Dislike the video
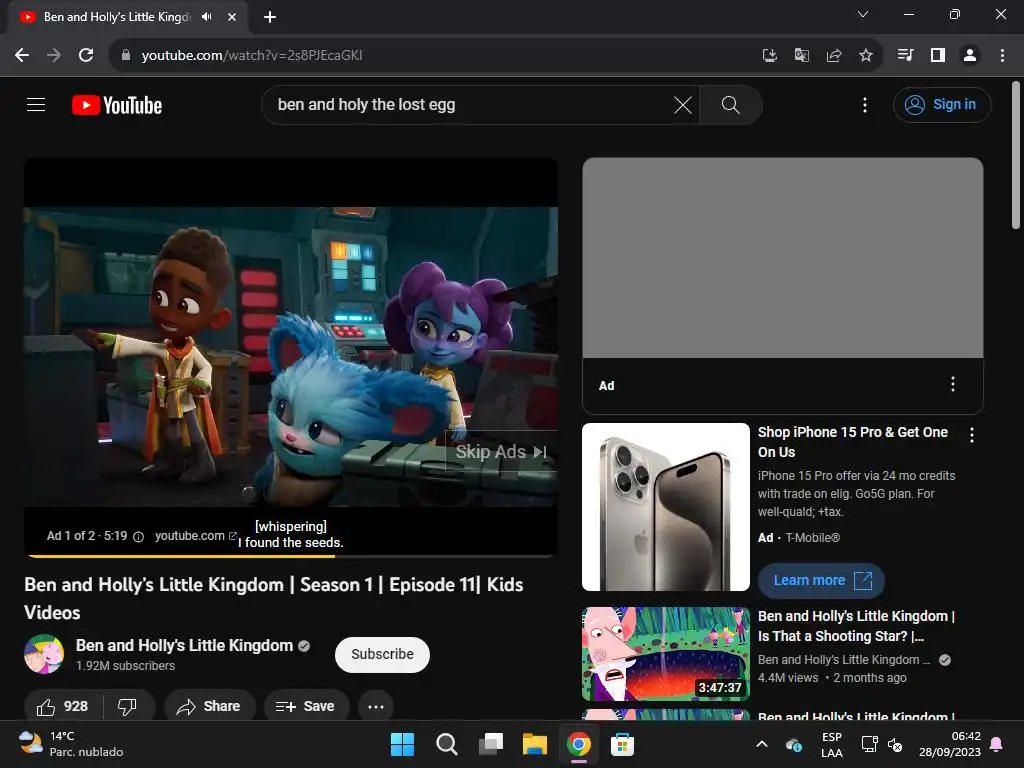Screen dimensions: 1024x768 pos(127,706)
